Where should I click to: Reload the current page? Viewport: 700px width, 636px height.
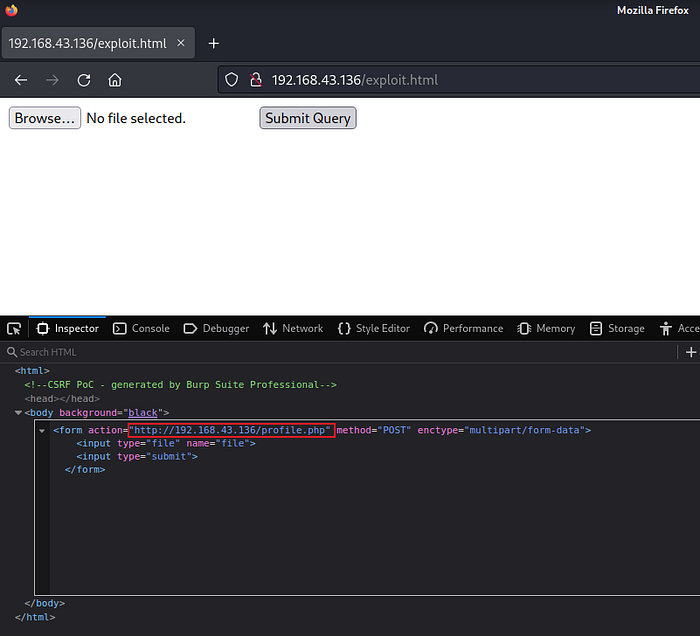point(84,80)
